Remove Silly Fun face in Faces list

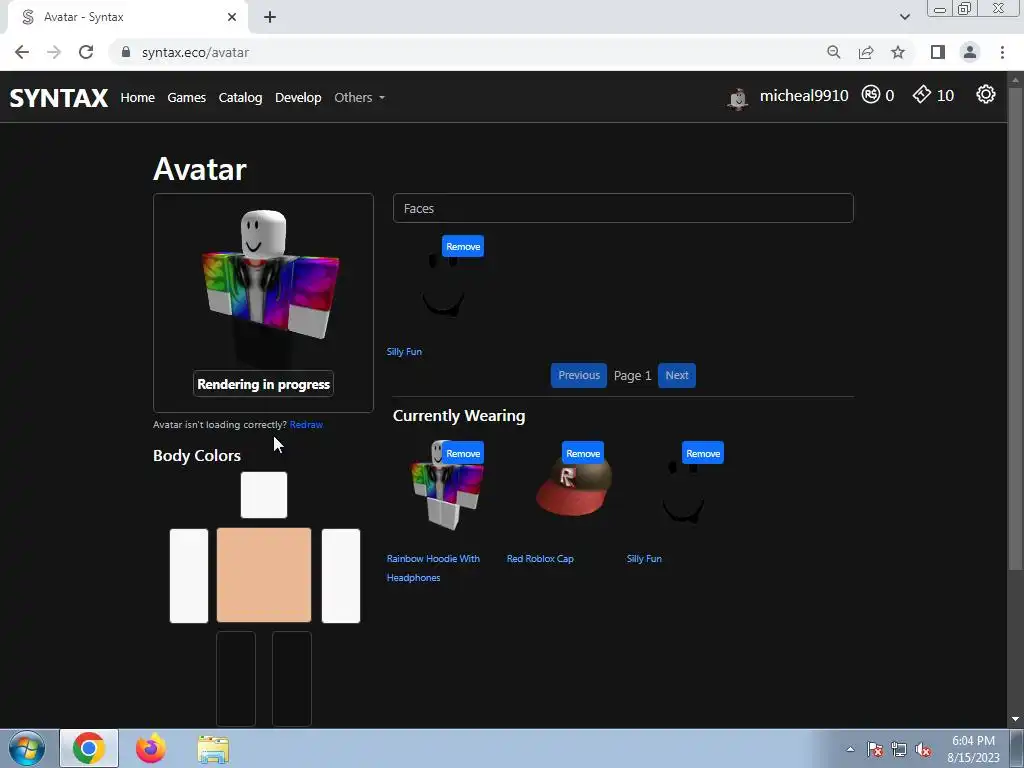463,246
